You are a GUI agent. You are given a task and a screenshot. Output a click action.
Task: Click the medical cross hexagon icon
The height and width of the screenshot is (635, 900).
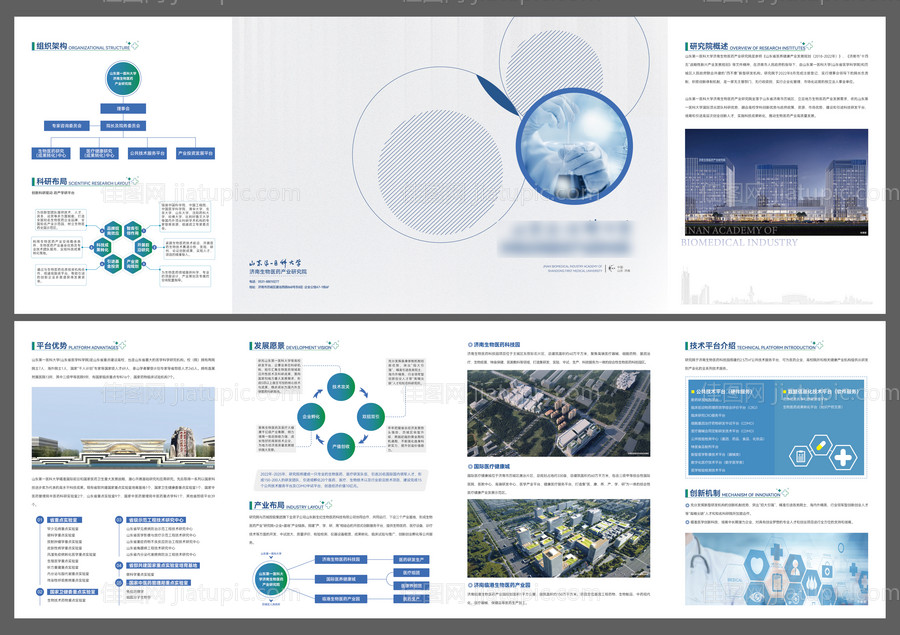coord(844,458)
